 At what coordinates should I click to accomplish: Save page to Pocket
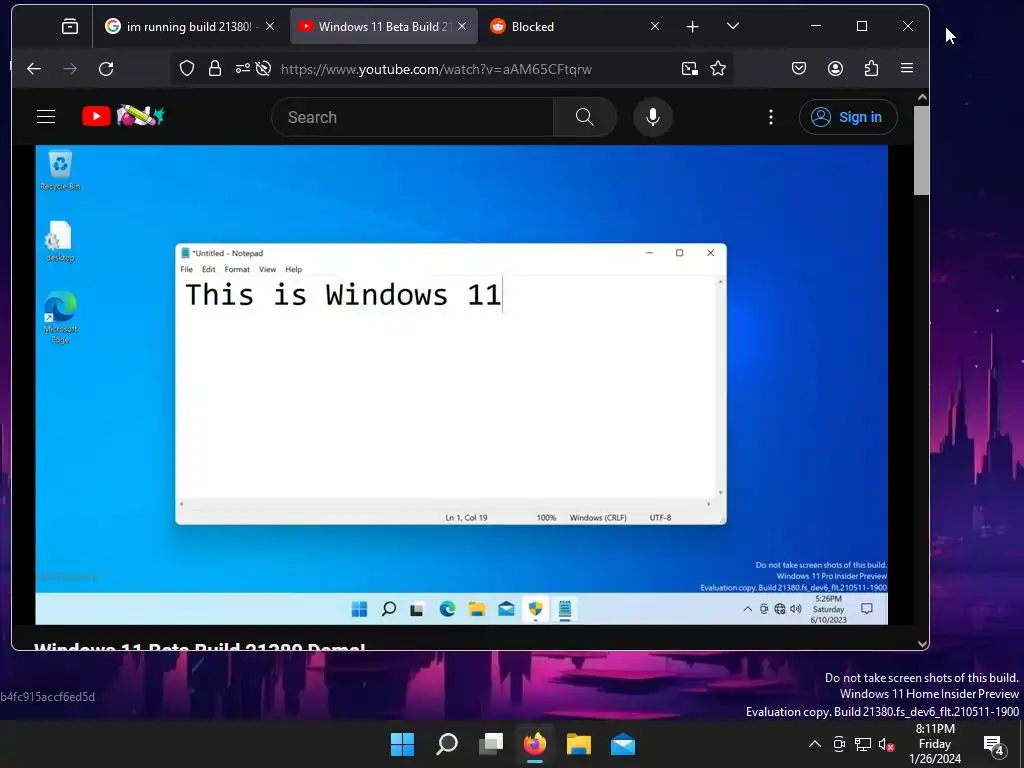[799, 69]
